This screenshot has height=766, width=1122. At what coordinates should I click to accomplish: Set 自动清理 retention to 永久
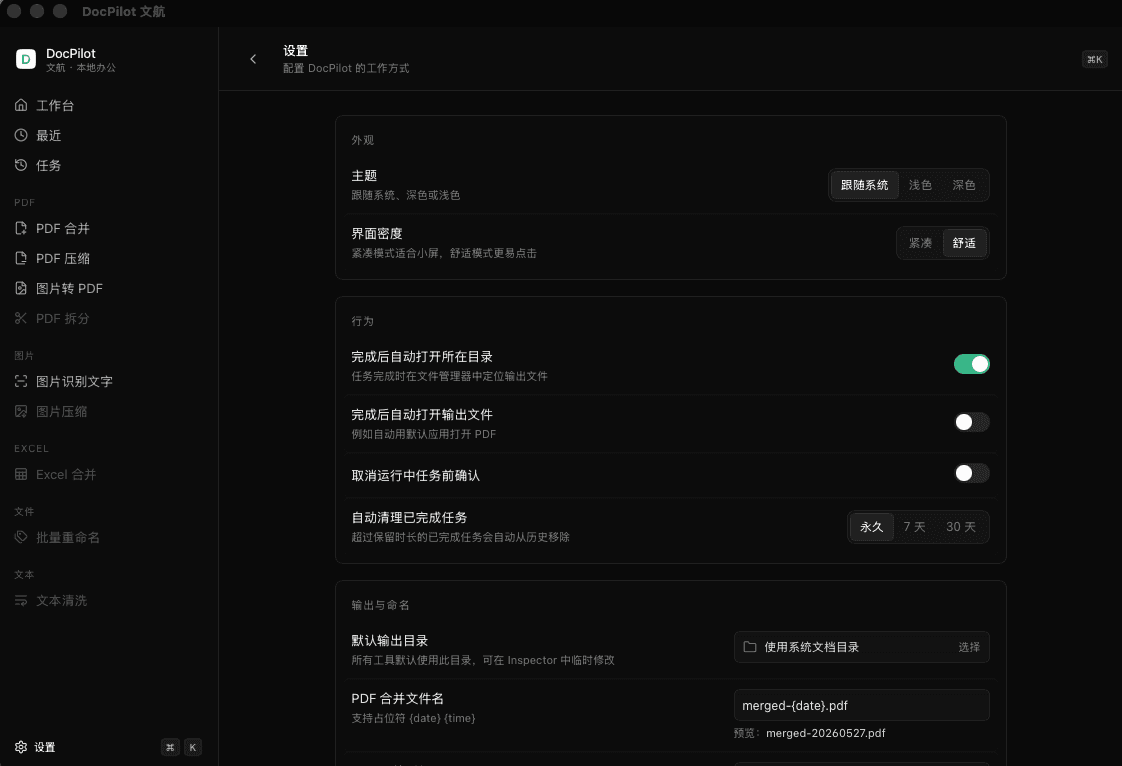tap(872, 527)
